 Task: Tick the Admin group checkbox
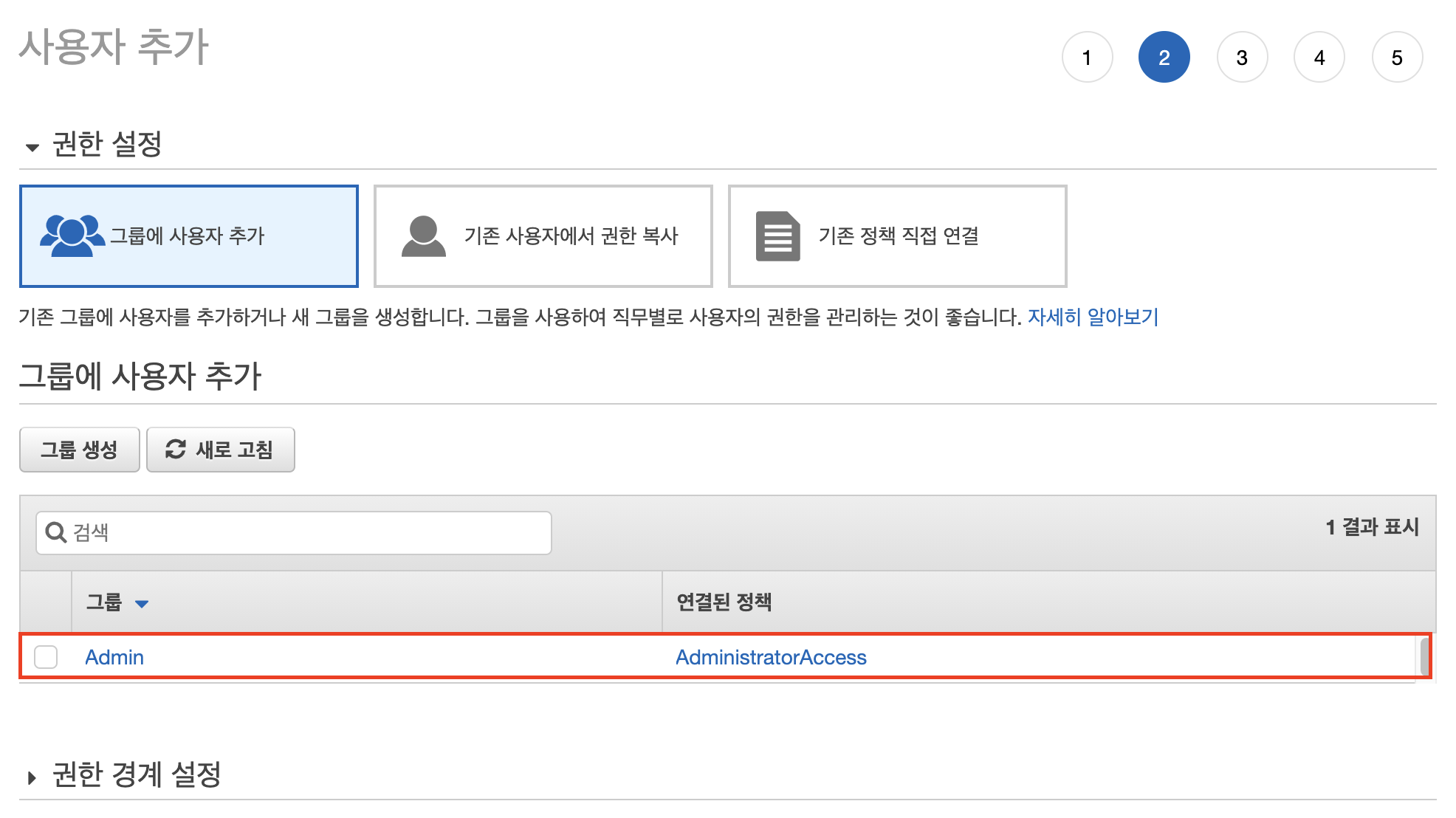46,656
